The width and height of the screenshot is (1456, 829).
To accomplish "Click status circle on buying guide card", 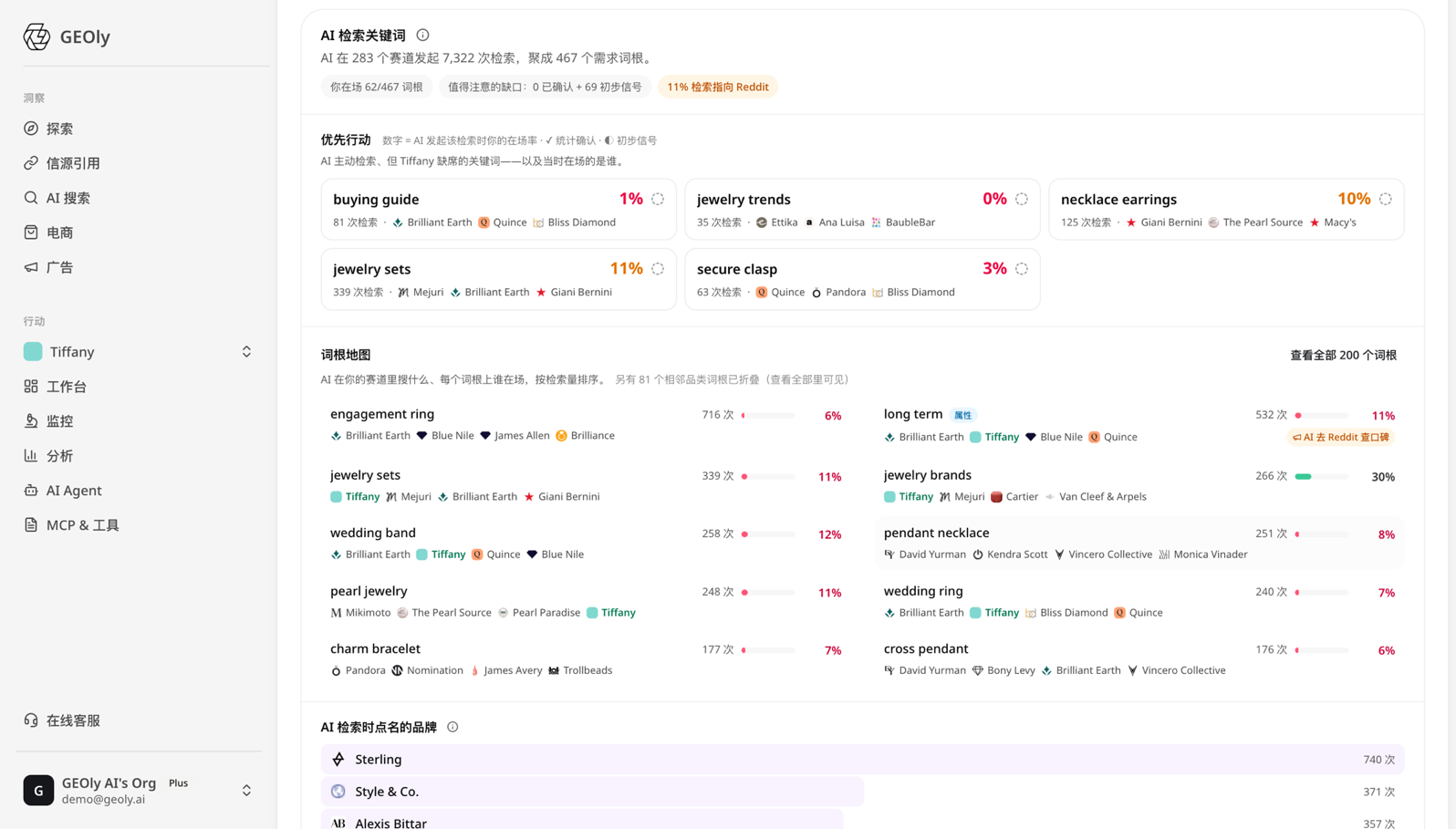I will (x=658, y=199).
